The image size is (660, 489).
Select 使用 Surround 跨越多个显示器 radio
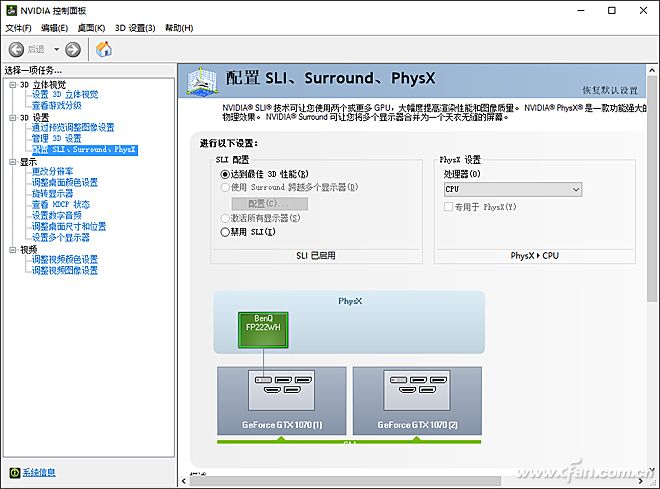(x=225, y=187)
